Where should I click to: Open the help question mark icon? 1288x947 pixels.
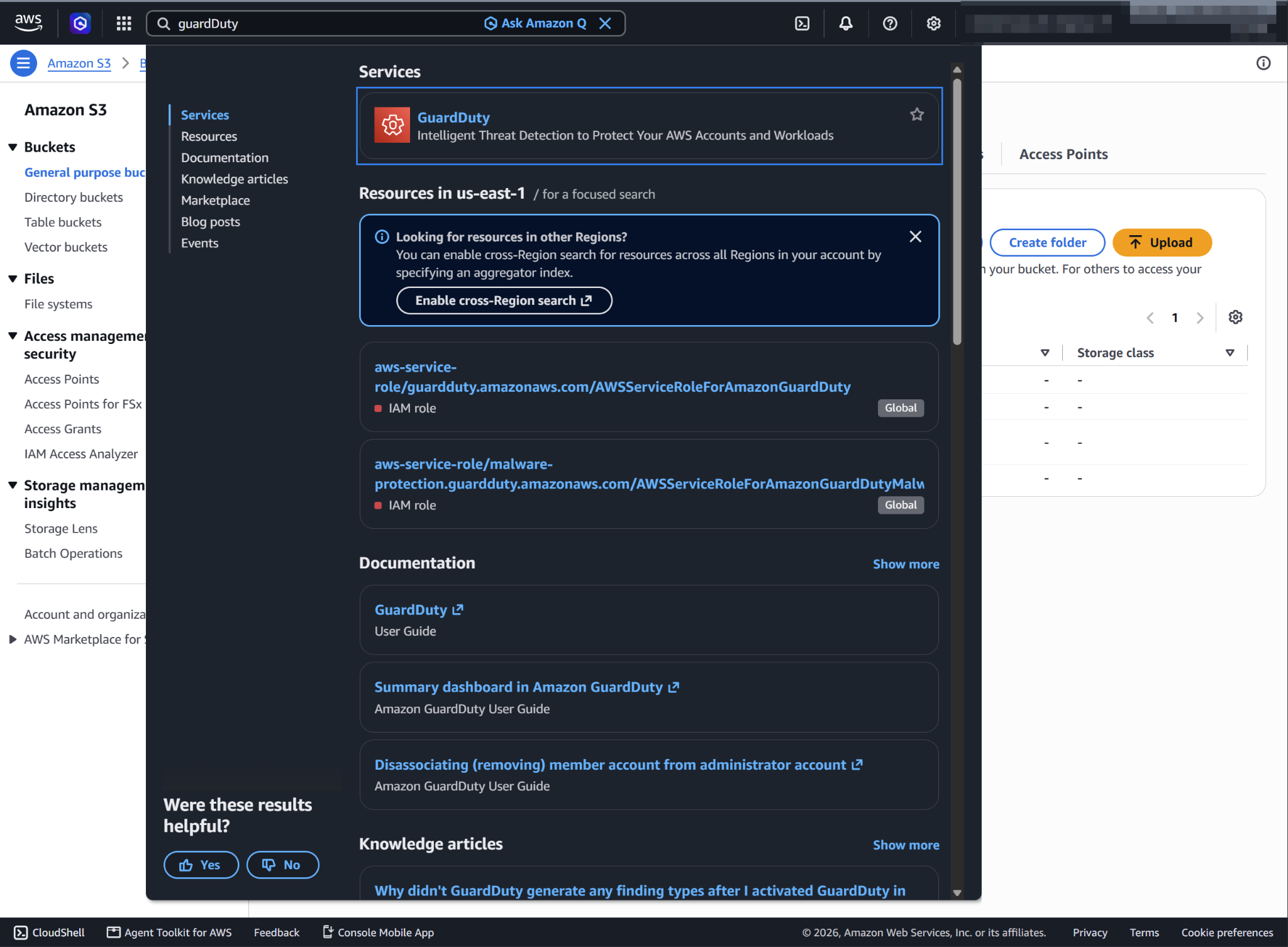pyautogui.click(x=890, y=23)
